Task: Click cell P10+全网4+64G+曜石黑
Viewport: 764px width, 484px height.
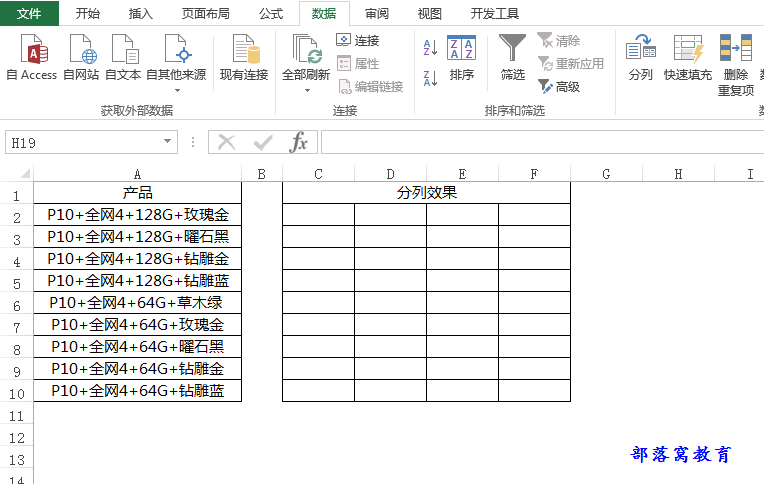Action: tap(137, 347)
